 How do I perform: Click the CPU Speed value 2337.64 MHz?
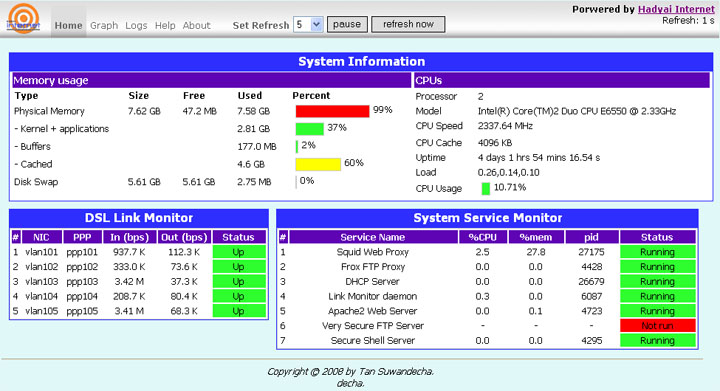pos(505,126)
